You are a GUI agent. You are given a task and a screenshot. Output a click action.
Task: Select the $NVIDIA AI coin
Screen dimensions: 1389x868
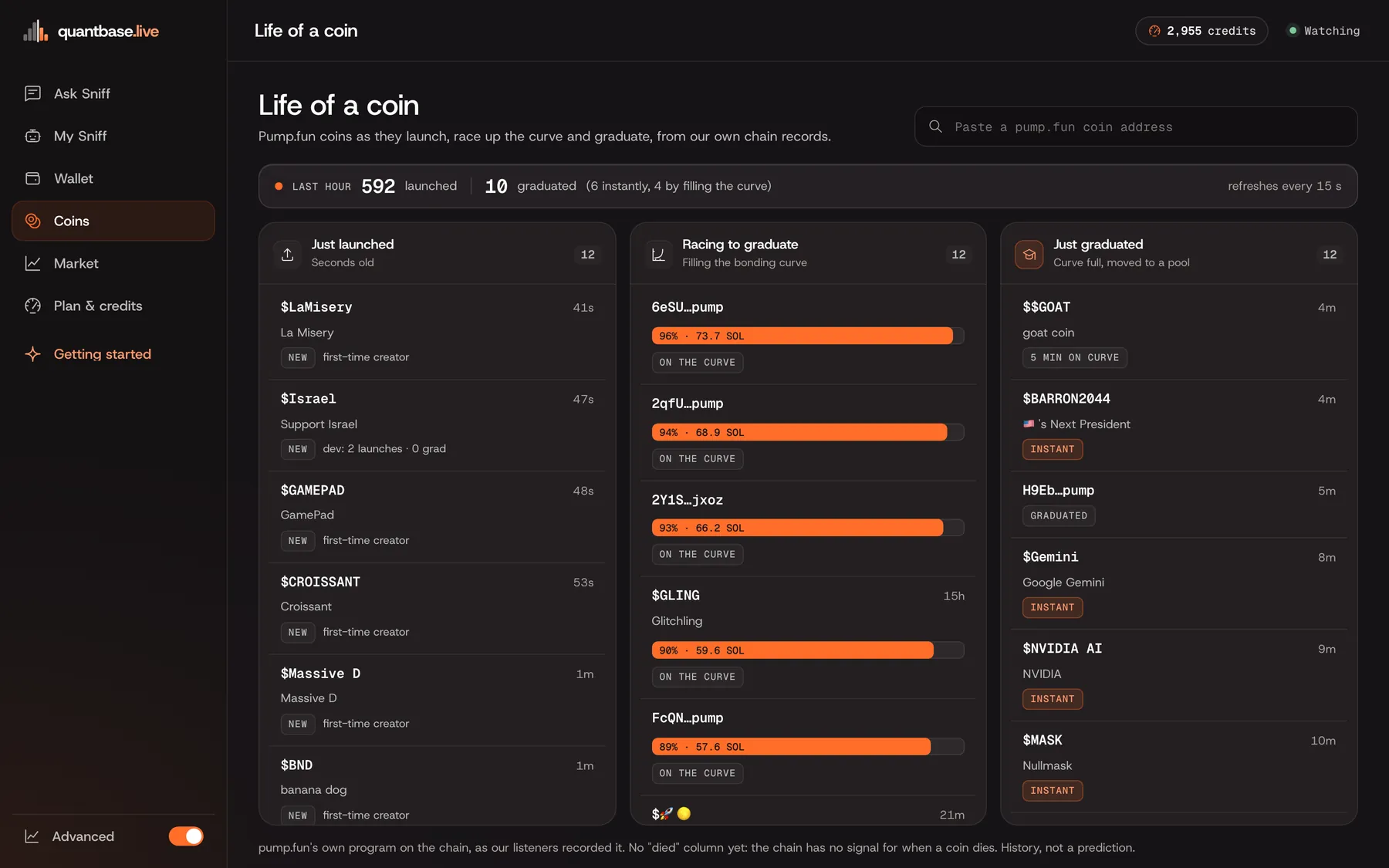1179,675
